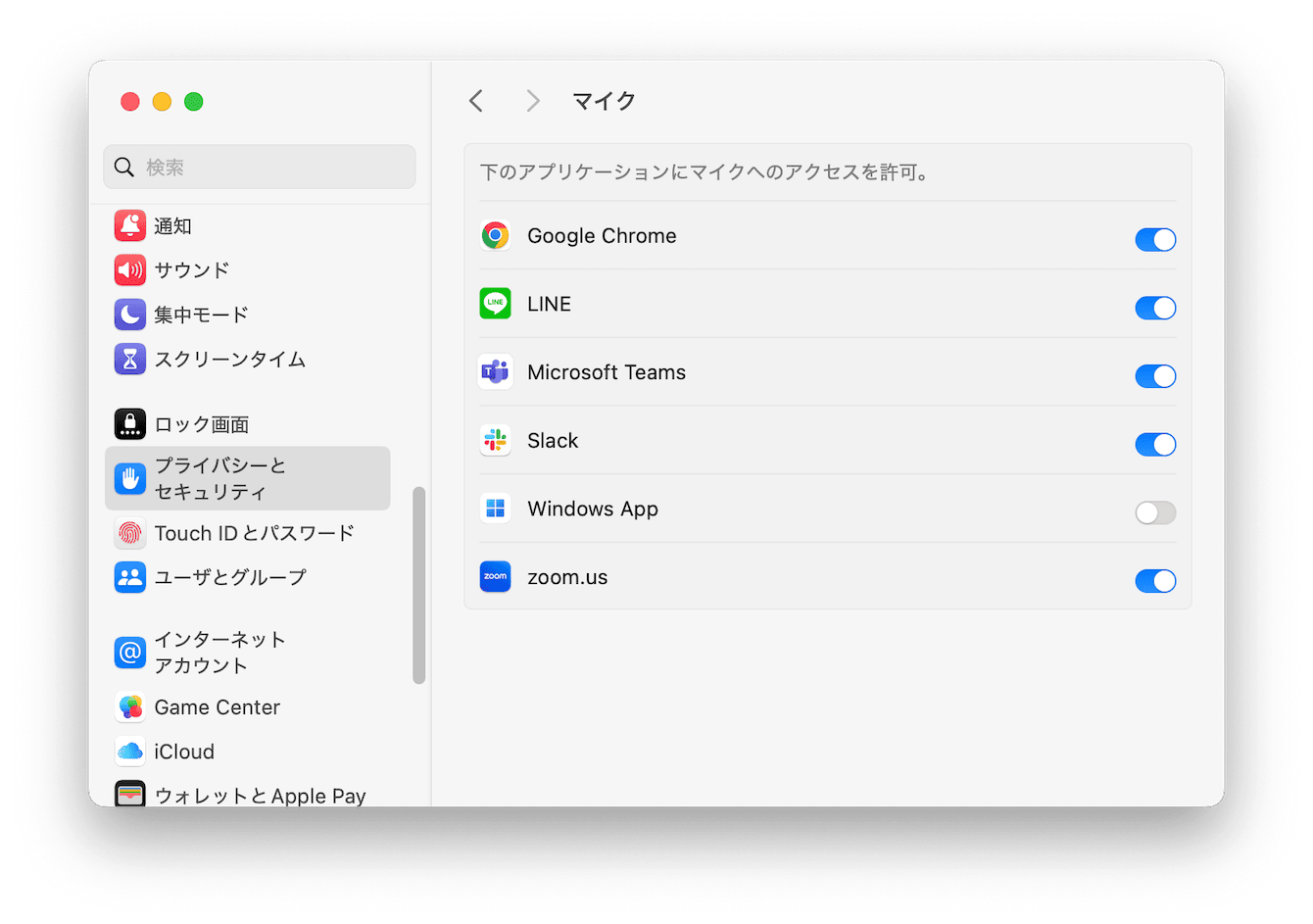The height and width of the screenshot is (924, 1313).
Task: Disable zoom.us microphone toggle
Action: pos(1155,581)
